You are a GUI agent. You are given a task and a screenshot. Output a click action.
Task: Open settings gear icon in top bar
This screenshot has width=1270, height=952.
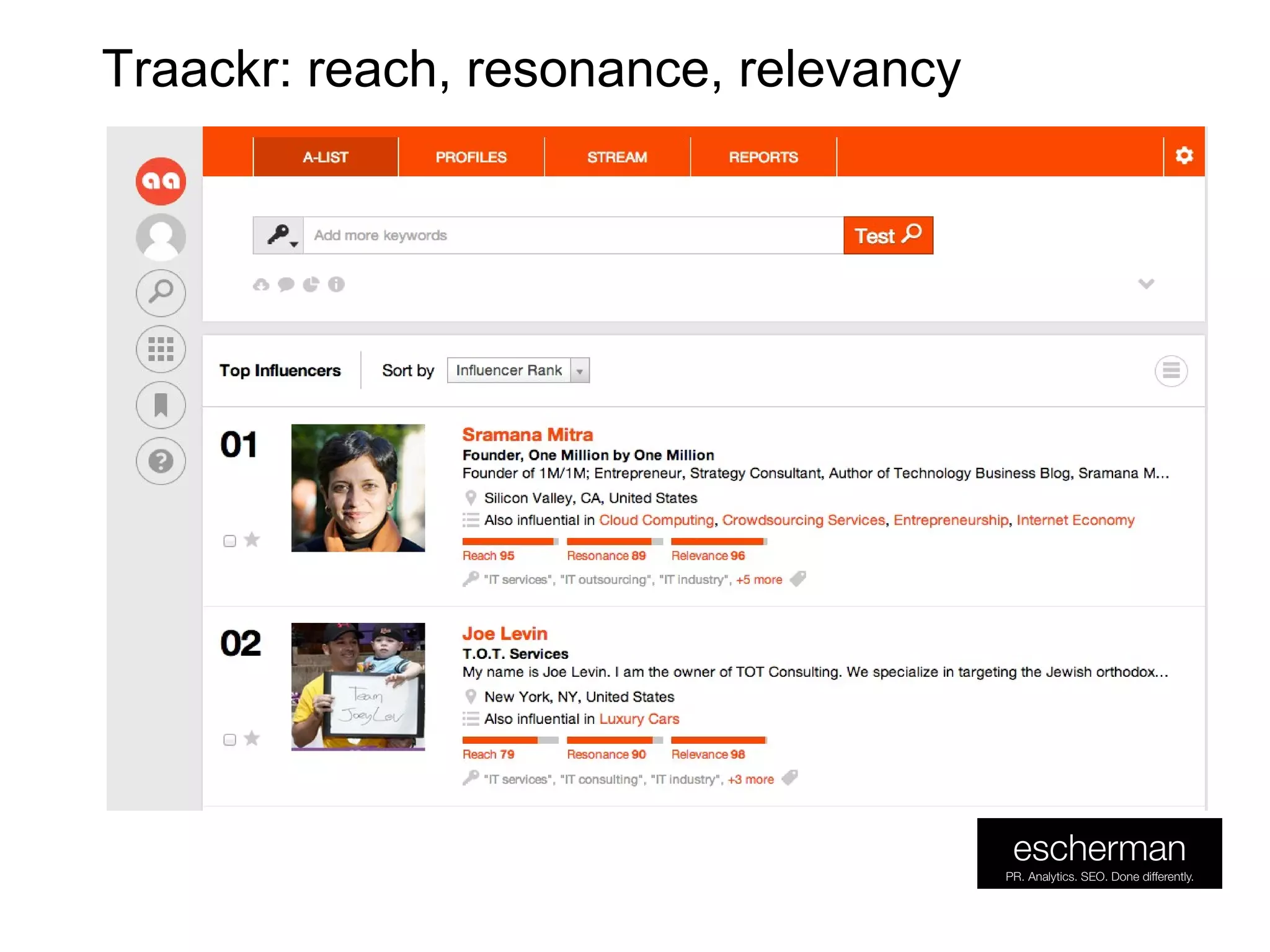(1184, 156)
